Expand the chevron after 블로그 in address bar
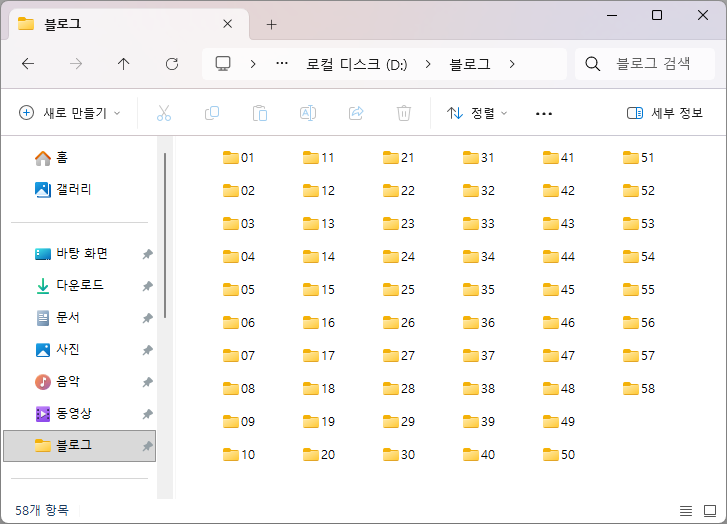The image size is (727, 524). tap(512, 64)
